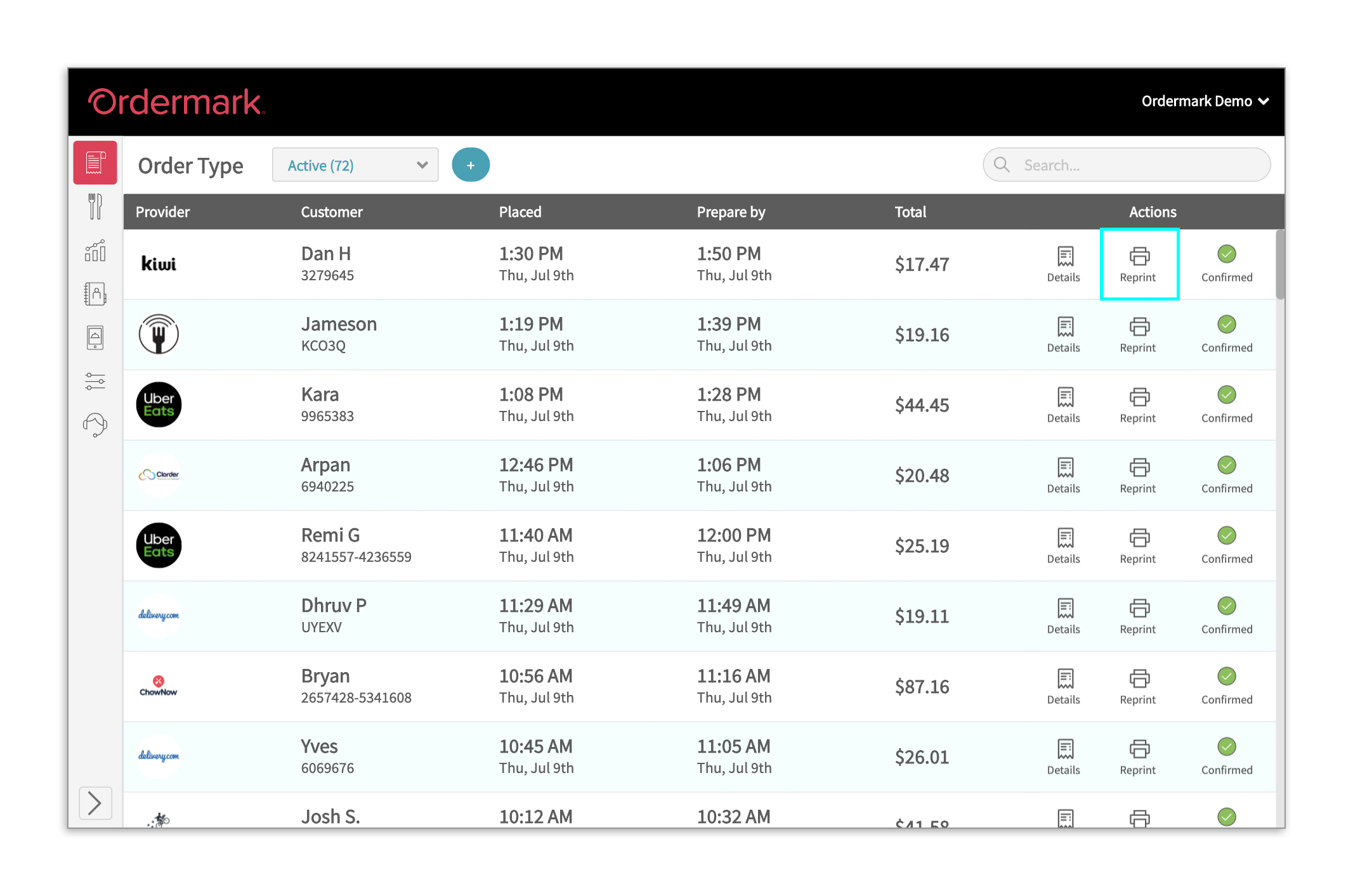Select order ID KCO3Q under Jameson

[x=323, y=346]
